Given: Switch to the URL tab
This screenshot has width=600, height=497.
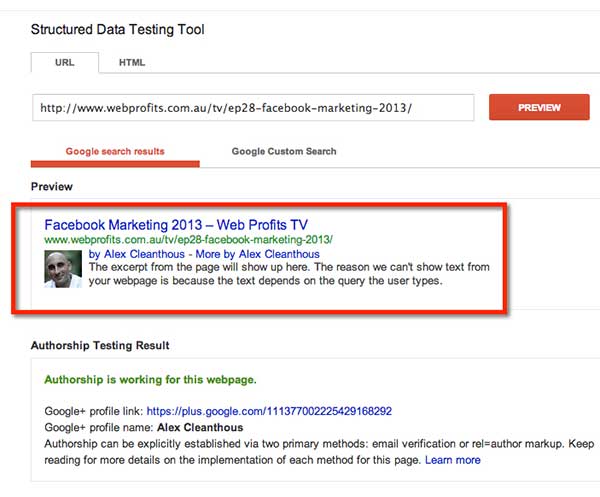Looking at the screenshot, I should click(x=65, y=62).
